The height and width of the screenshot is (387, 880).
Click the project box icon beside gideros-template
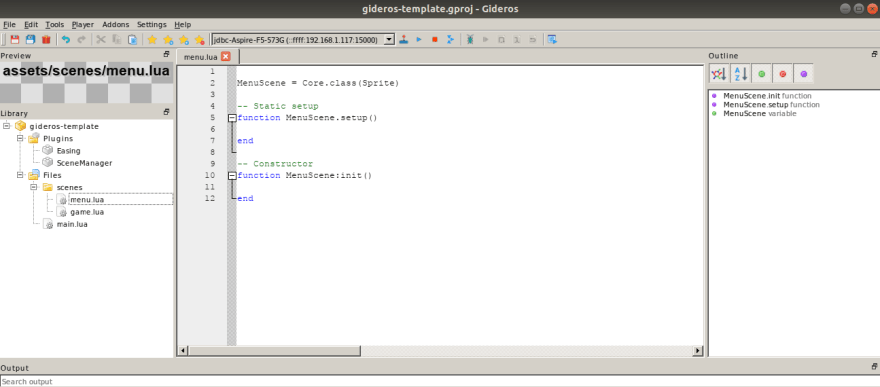(x=20, y=126)
